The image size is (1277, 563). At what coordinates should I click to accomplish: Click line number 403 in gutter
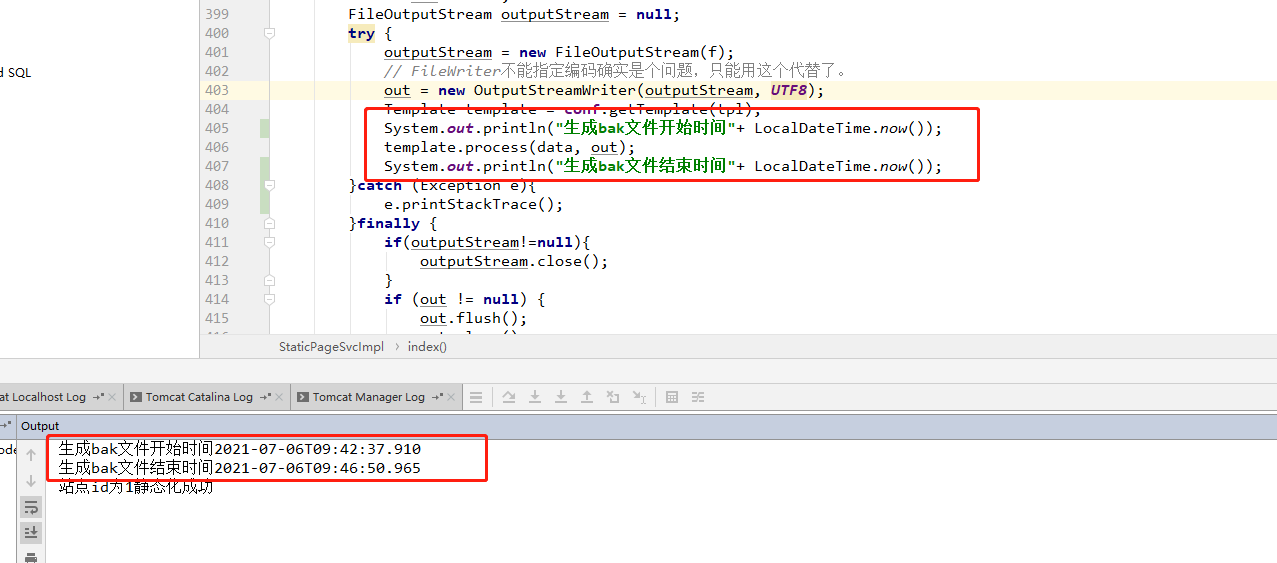pyautogui.click(x=216, y=90)
